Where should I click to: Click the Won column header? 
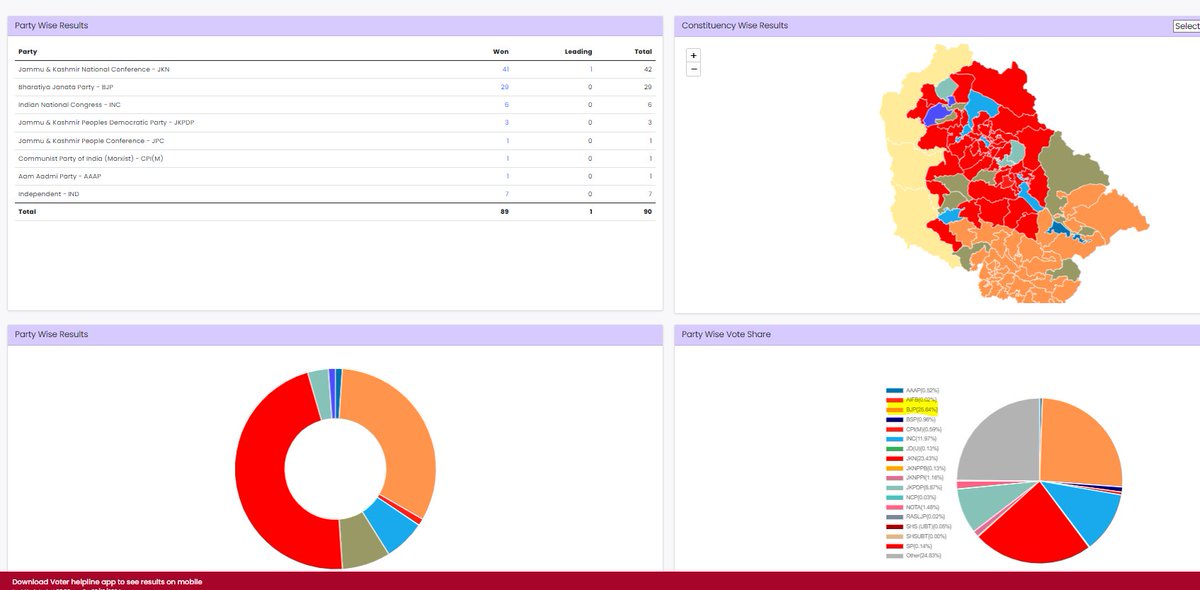point(501,51)
